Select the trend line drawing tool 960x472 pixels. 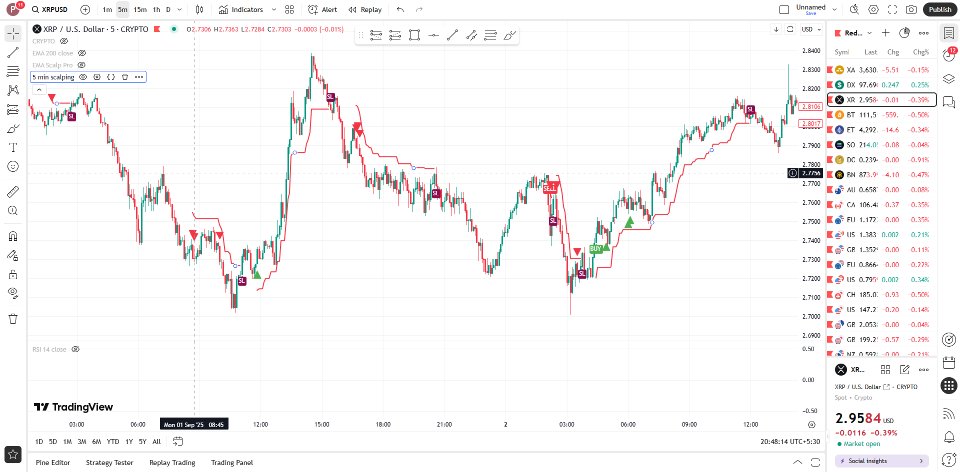tap(13, 53)
